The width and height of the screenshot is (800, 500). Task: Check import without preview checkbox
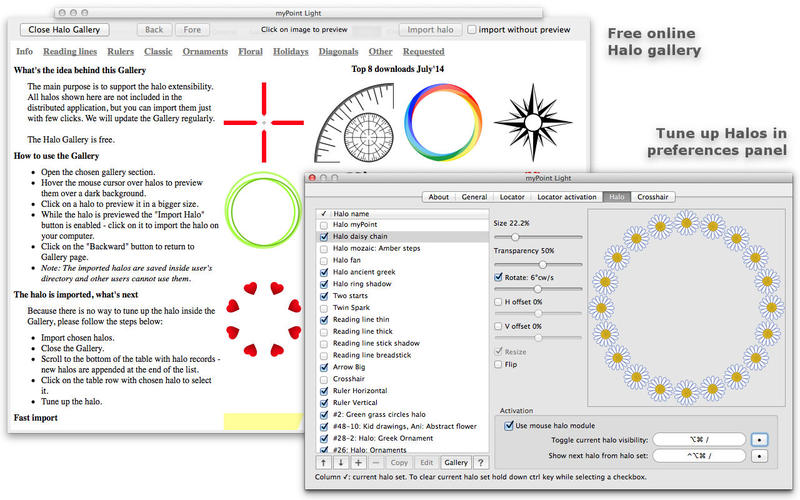[x=472, y=30]
